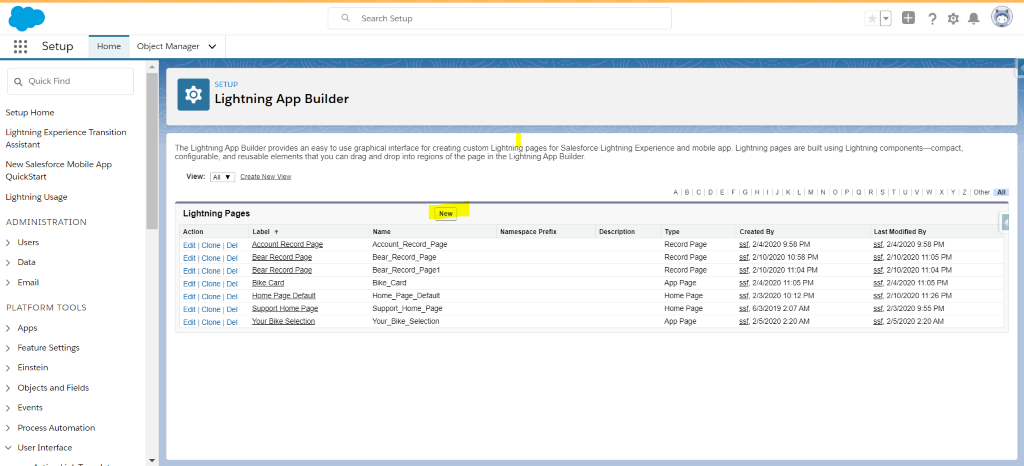The width and height of the screenshot is (1024, 466).
Task: Filter list by letter B
Action: (687, 192)
